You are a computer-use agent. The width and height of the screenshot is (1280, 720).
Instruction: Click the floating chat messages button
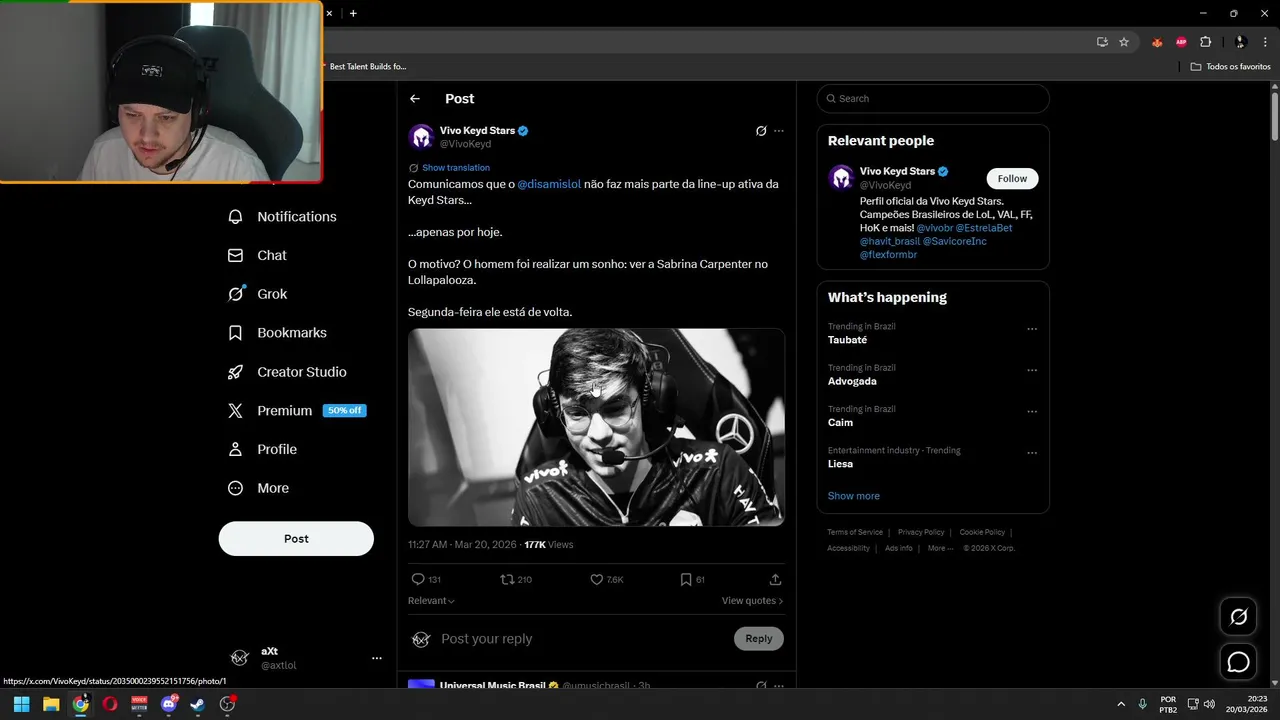coord(1239,662)
